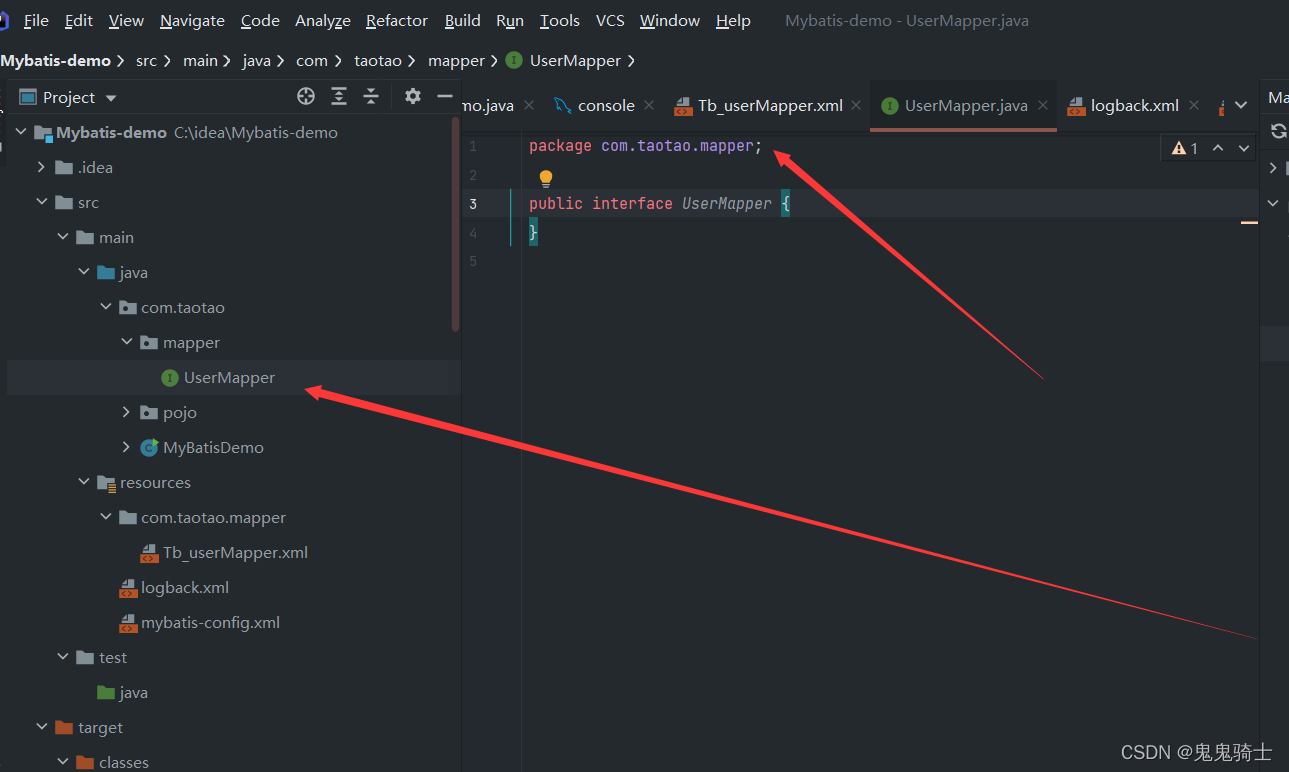Open the Project view dropdown
The height and width of the screenshot is (772, 1289).
(x=111, y=98)
